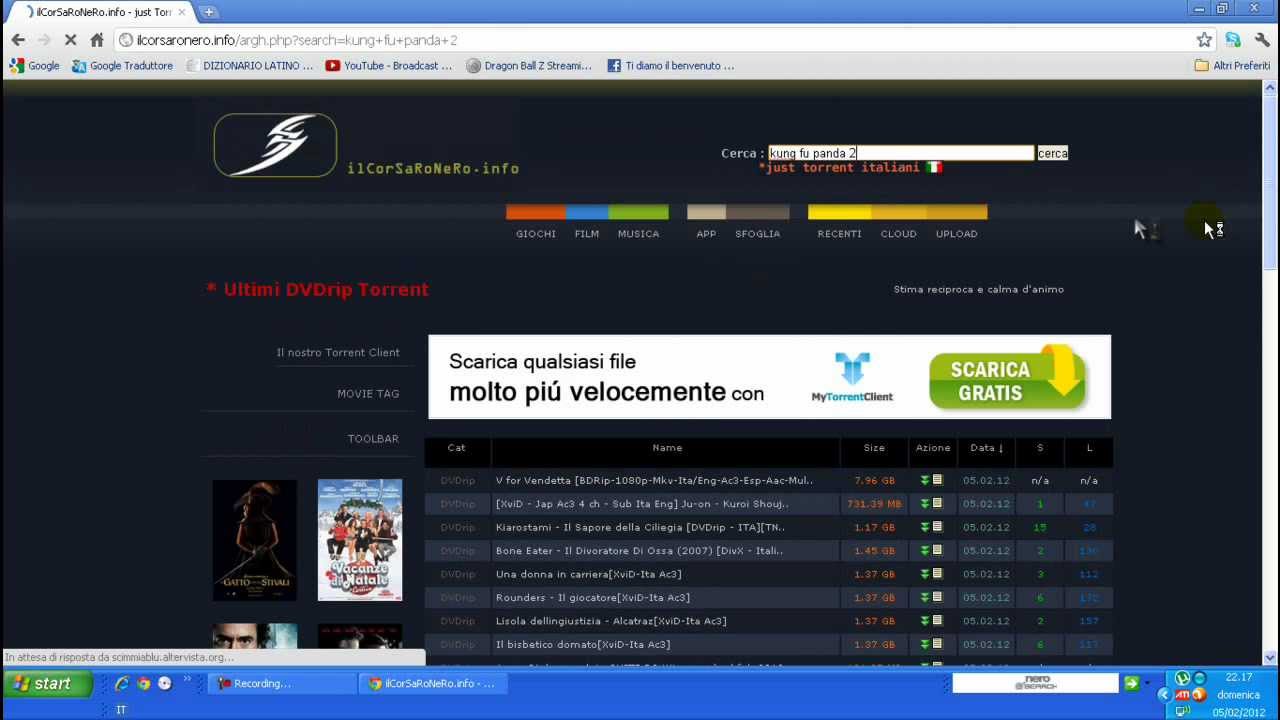The image size is (1280, 720).
Task: Sort table by Data column
Action: click(x=986, y=448)
